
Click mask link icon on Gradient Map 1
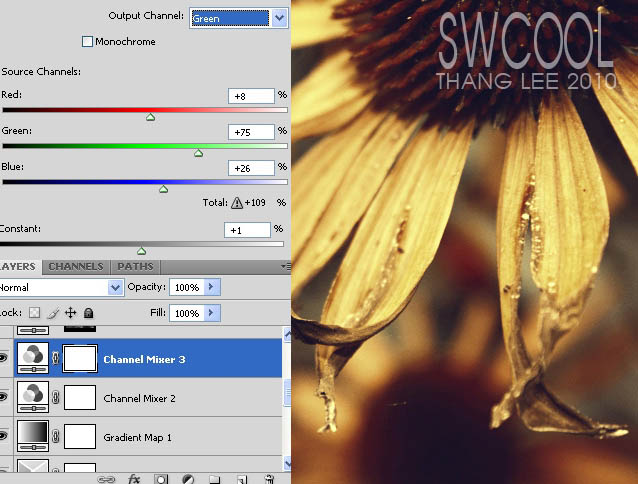point(56,436)
